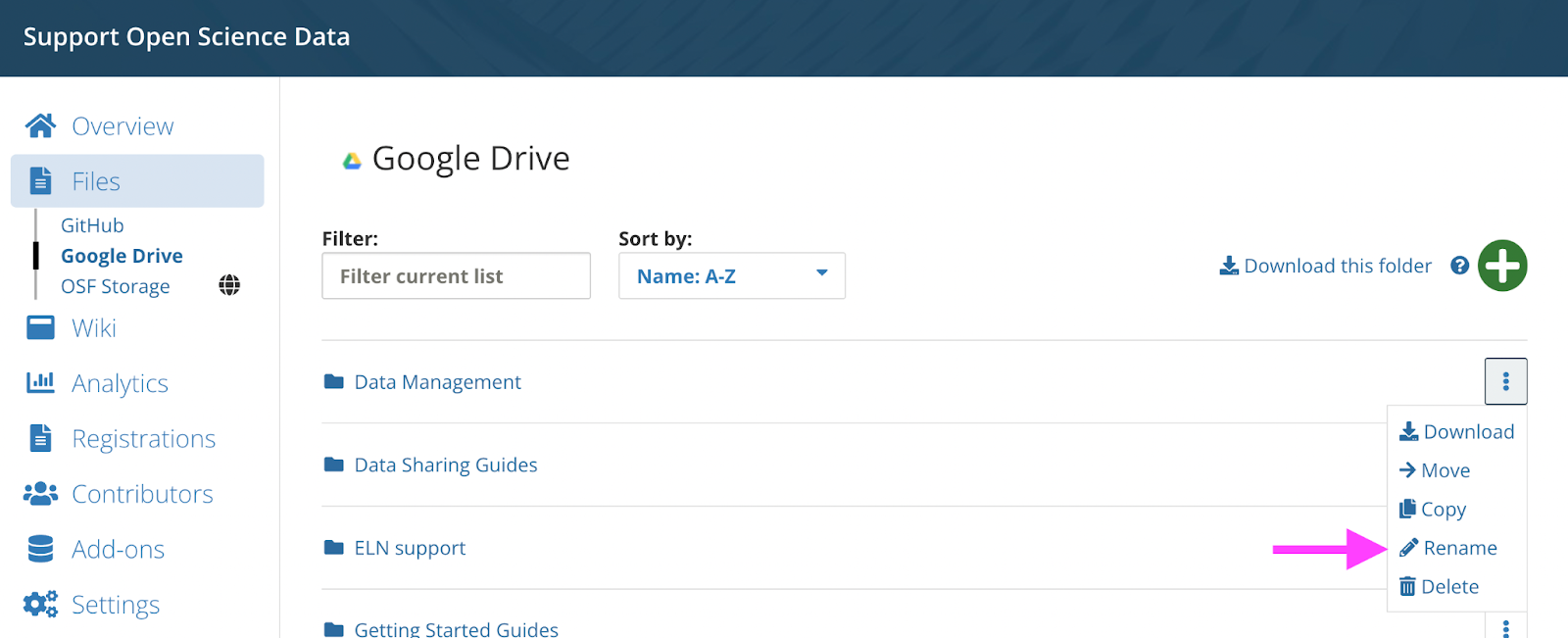Open the Getting Started Guides folder
The width and height of the screenshot is (1568, 638).
[x=457, y=629]
